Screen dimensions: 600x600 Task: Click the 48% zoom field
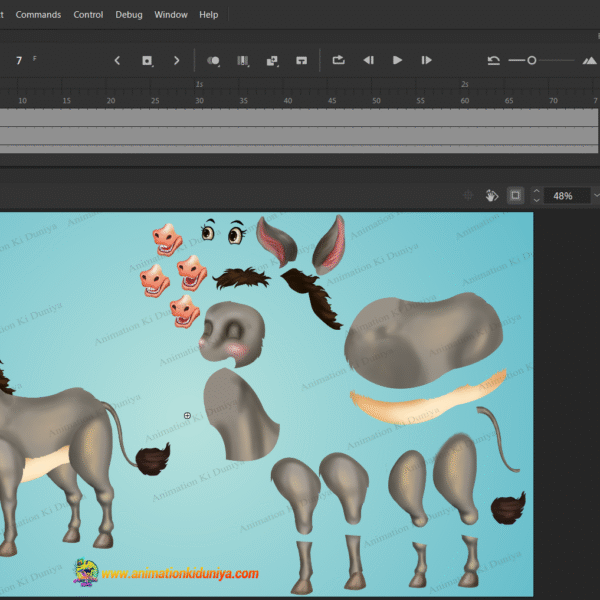567,196
